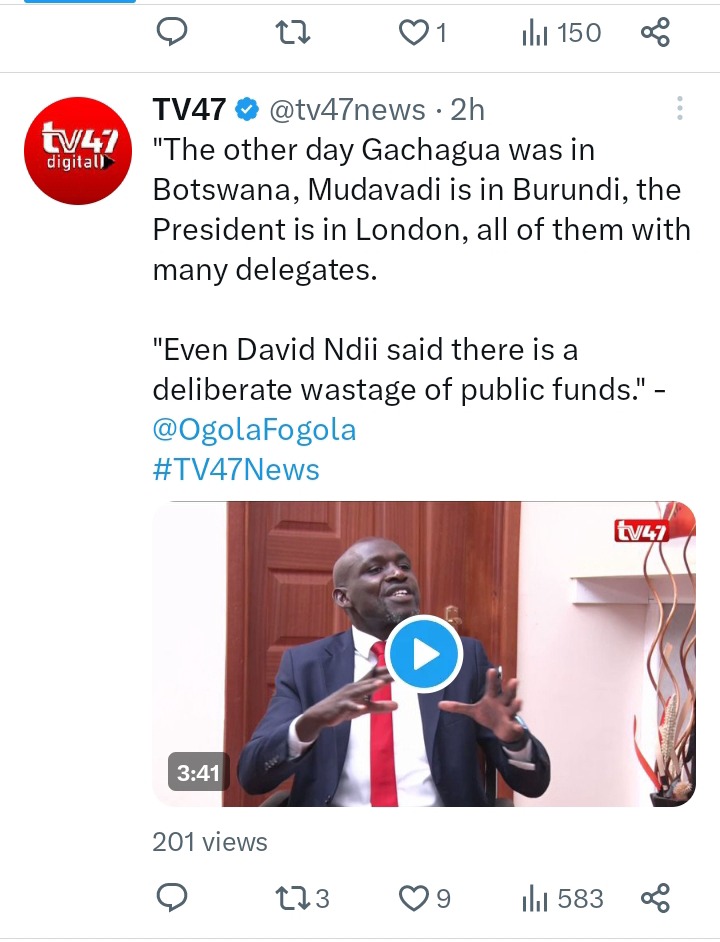Like the top tweet with 1 like

(424, 32)
